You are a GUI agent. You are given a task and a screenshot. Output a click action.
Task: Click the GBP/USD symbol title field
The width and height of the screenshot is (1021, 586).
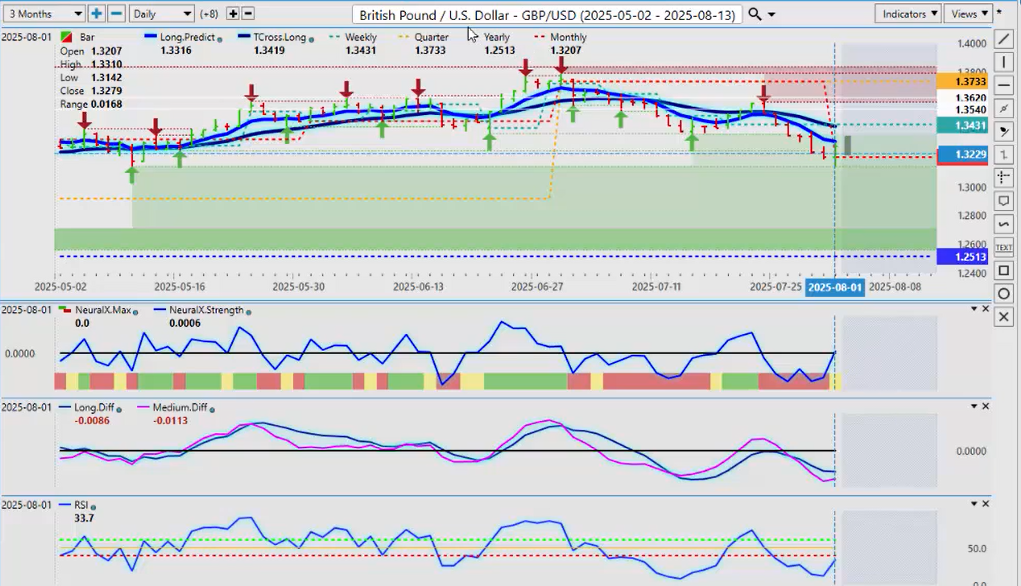click(x=547, y=15)
